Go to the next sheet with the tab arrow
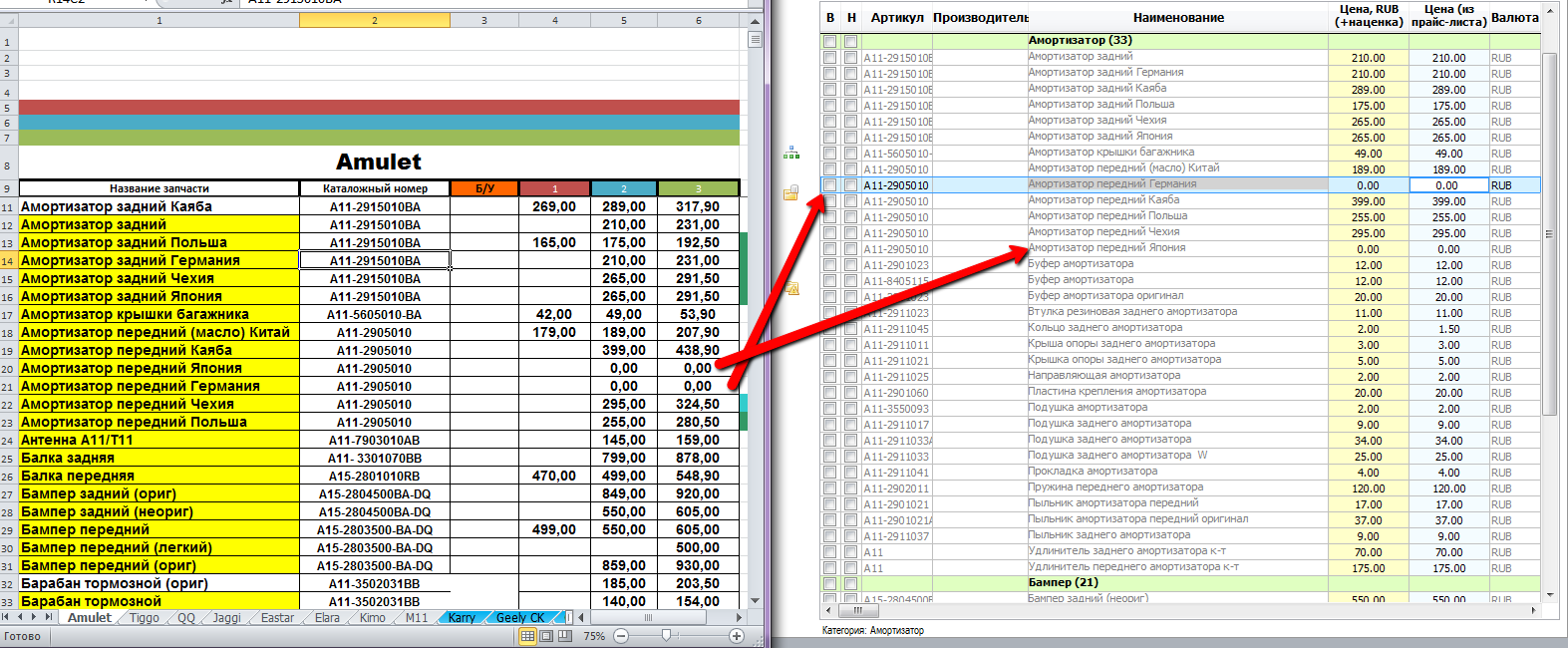Viewport: 1568px width, 648px height. coord(36,618)
